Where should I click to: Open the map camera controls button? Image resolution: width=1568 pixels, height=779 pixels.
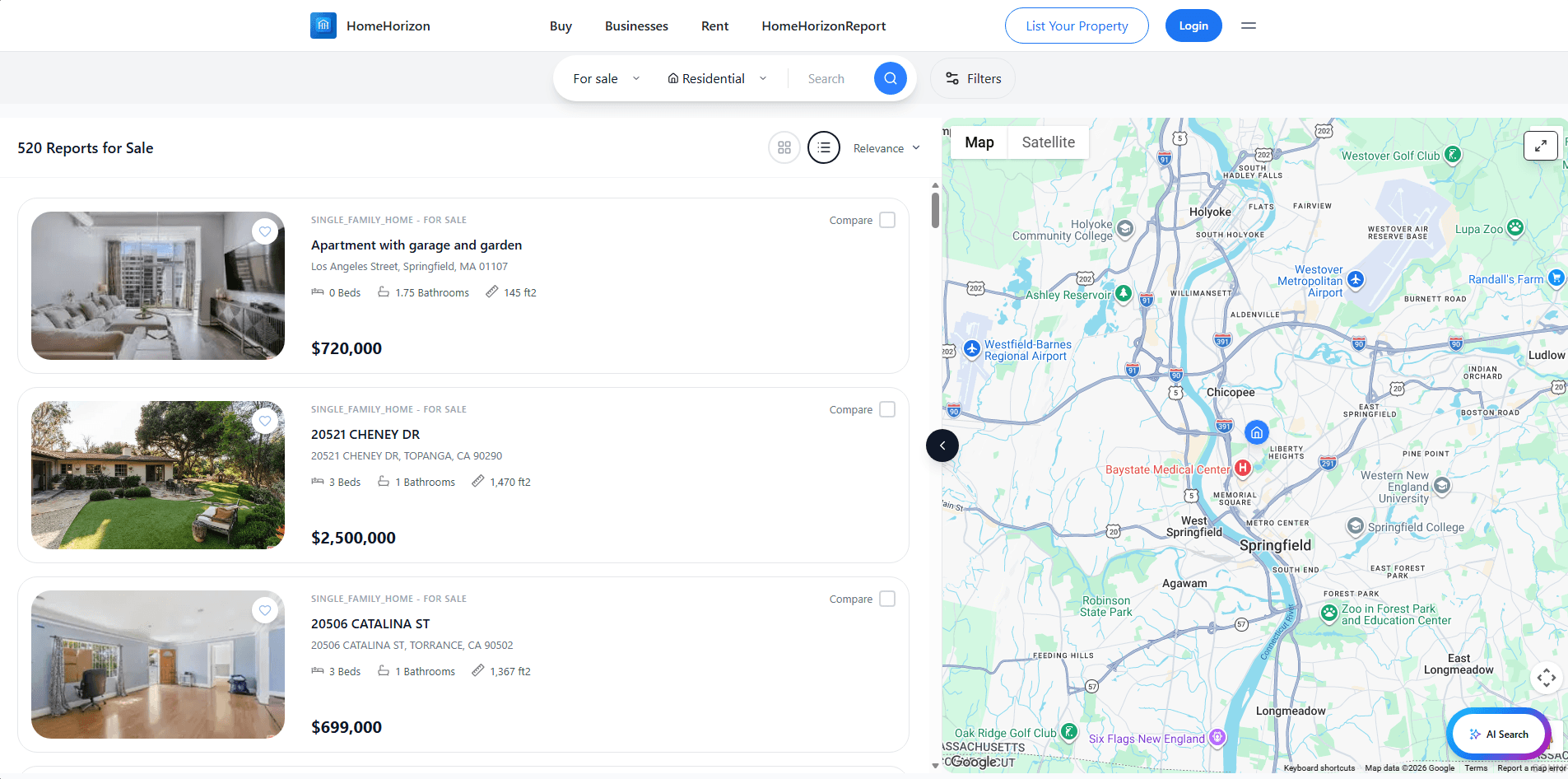[1547, 679]
